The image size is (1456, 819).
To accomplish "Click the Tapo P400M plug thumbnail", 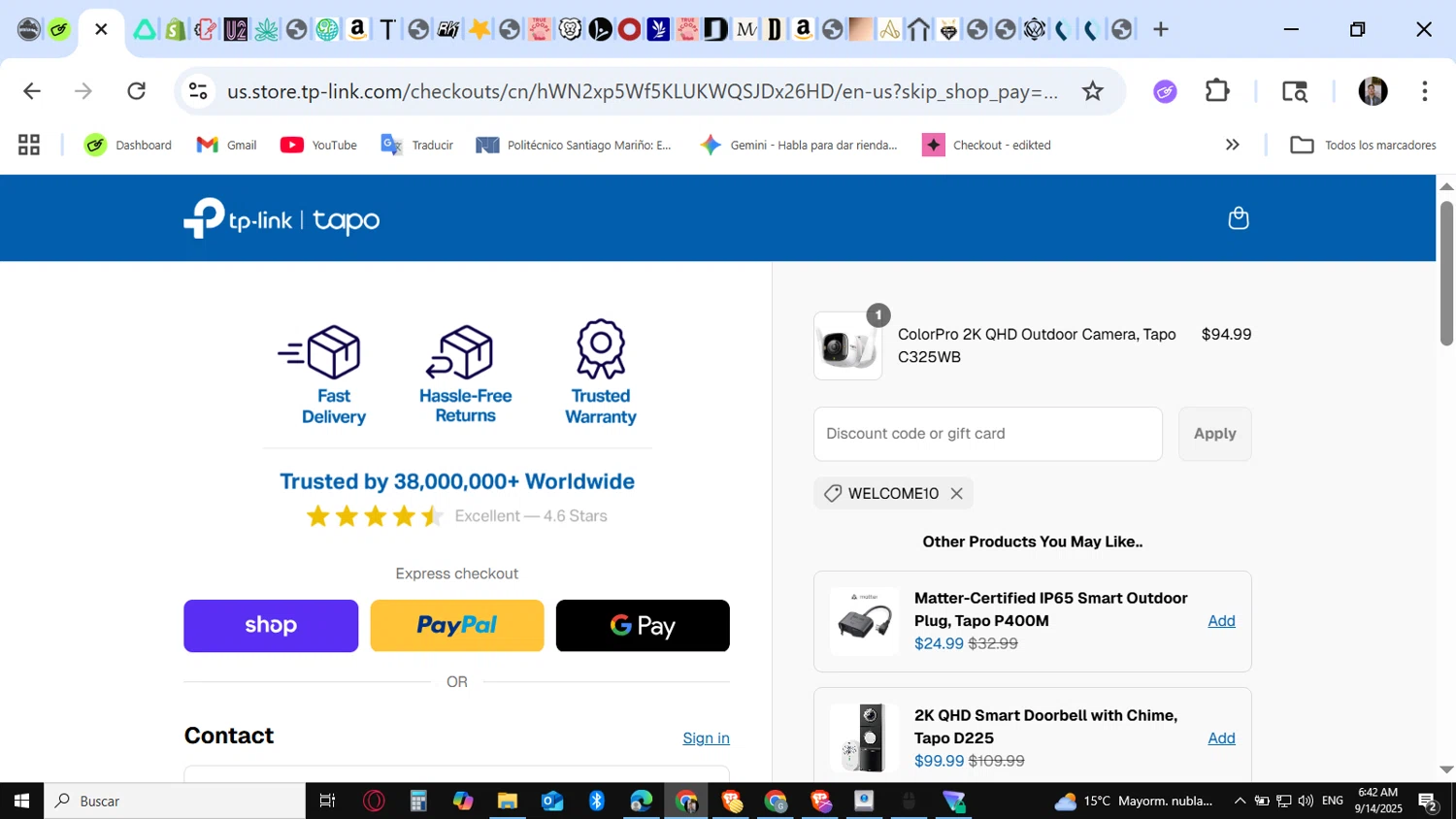I will click(x=864, y=621).
